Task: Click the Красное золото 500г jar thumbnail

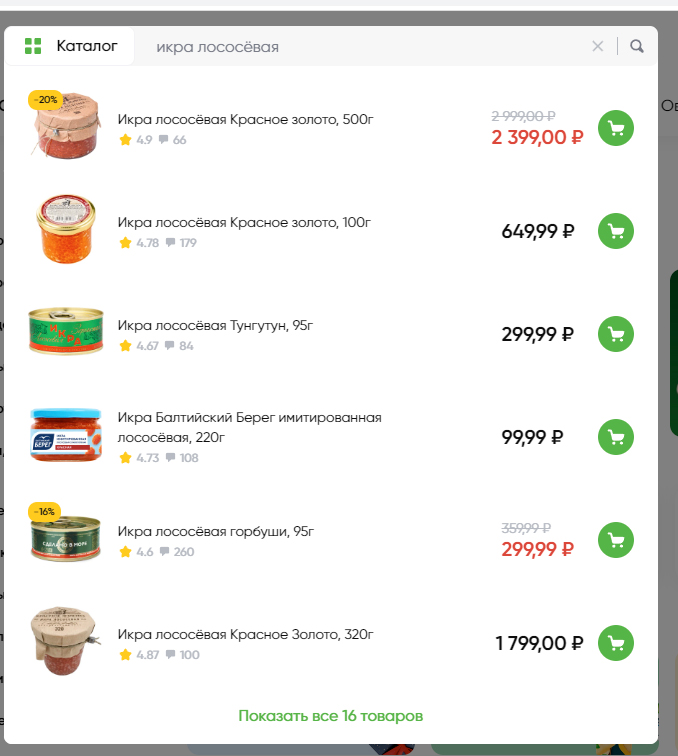Action: coord(66,125)
